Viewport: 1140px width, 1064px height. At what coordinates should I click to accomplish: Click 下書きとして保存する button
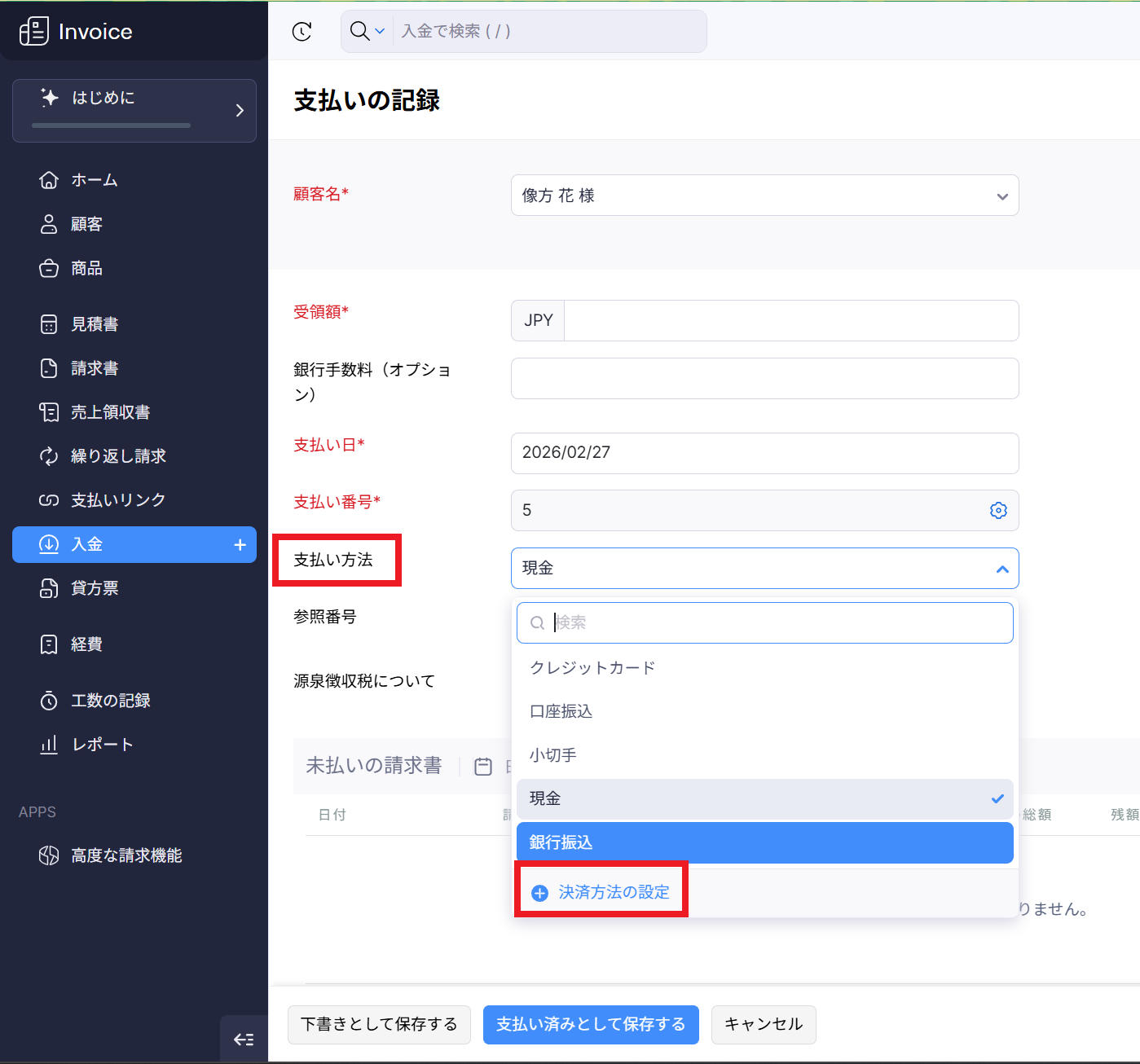tap(379, 1024)
